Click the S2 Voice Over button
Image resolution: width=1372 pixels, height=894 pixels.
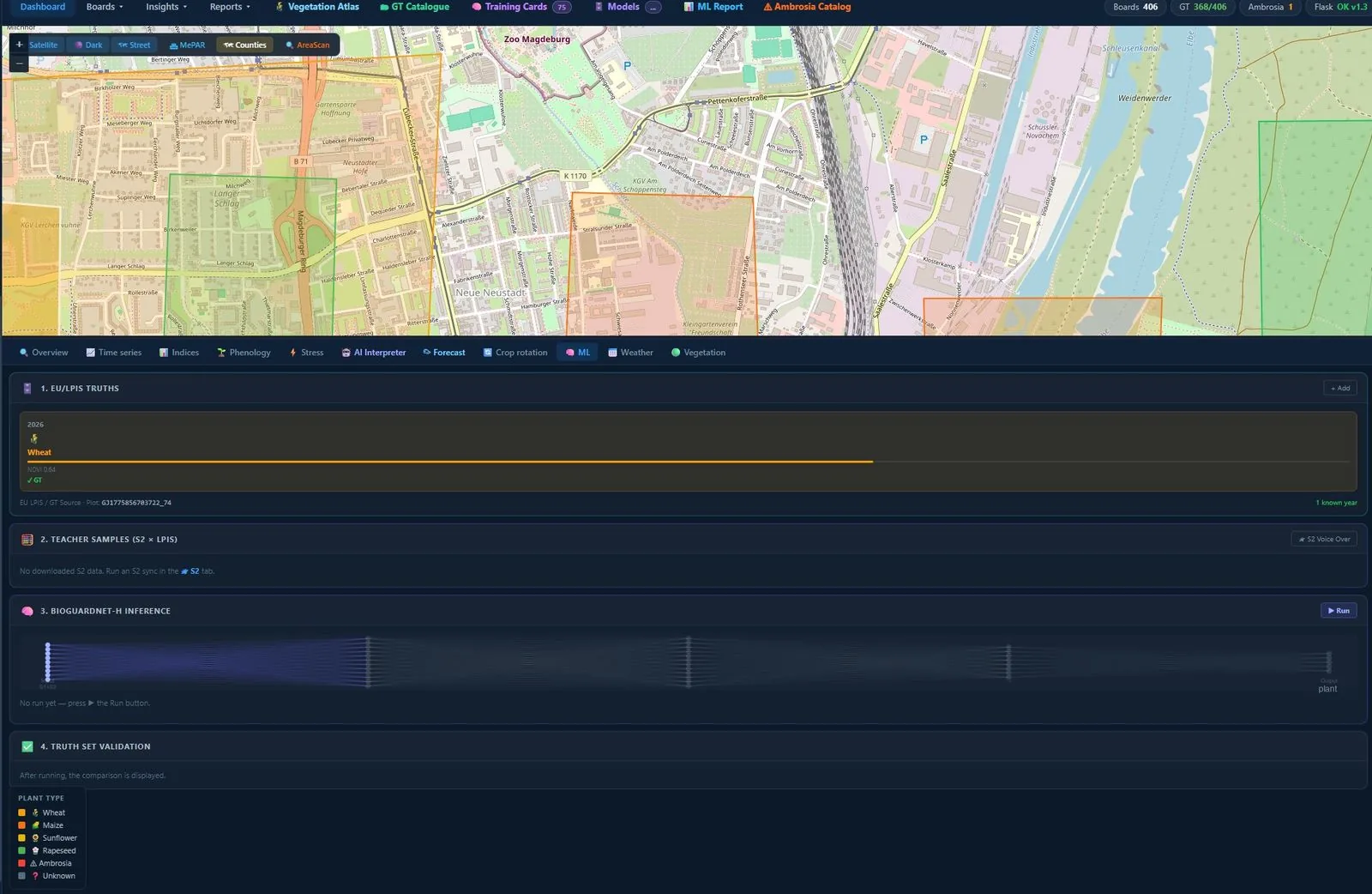click(1324, 539)
